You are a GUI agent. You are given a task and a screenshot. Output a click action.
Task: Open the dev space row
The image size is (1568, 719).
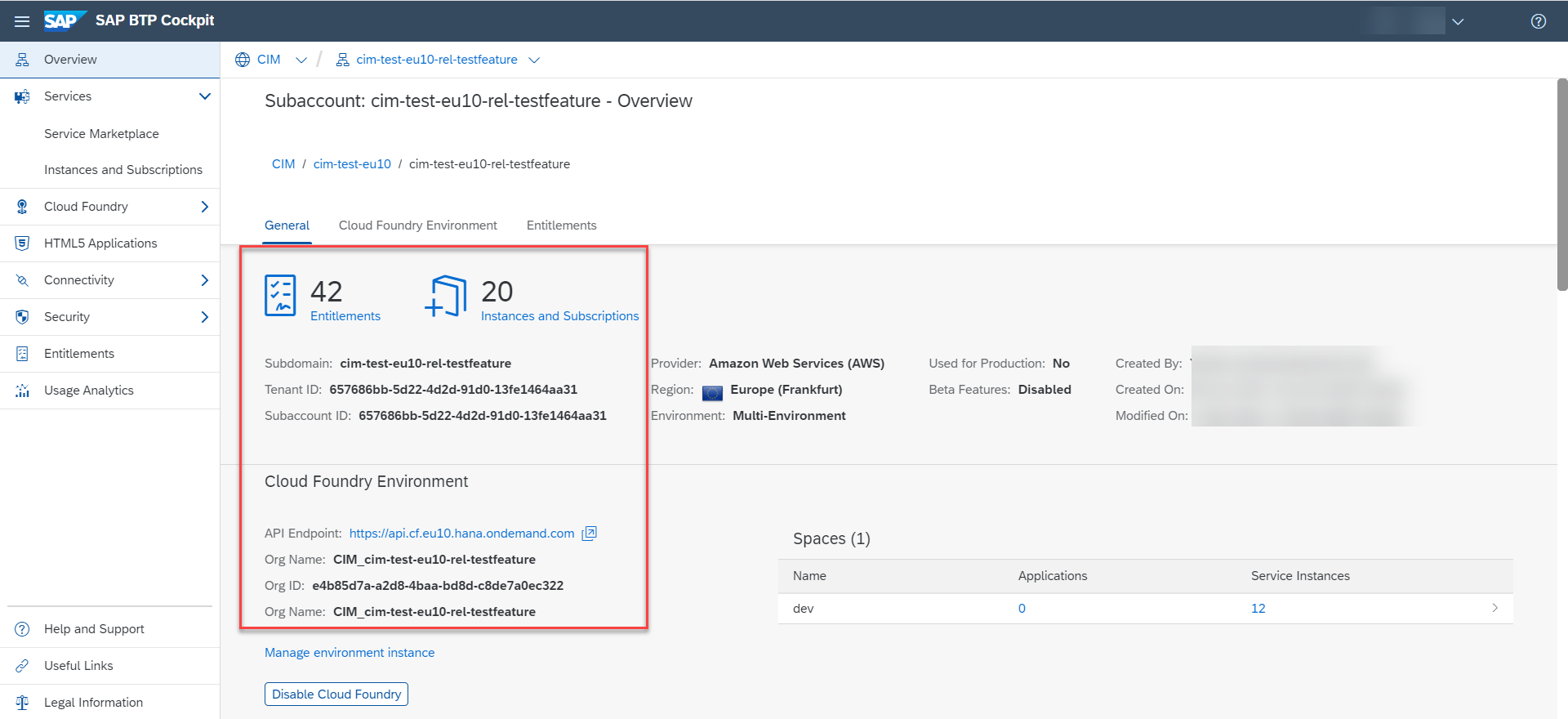point(1143,609)
